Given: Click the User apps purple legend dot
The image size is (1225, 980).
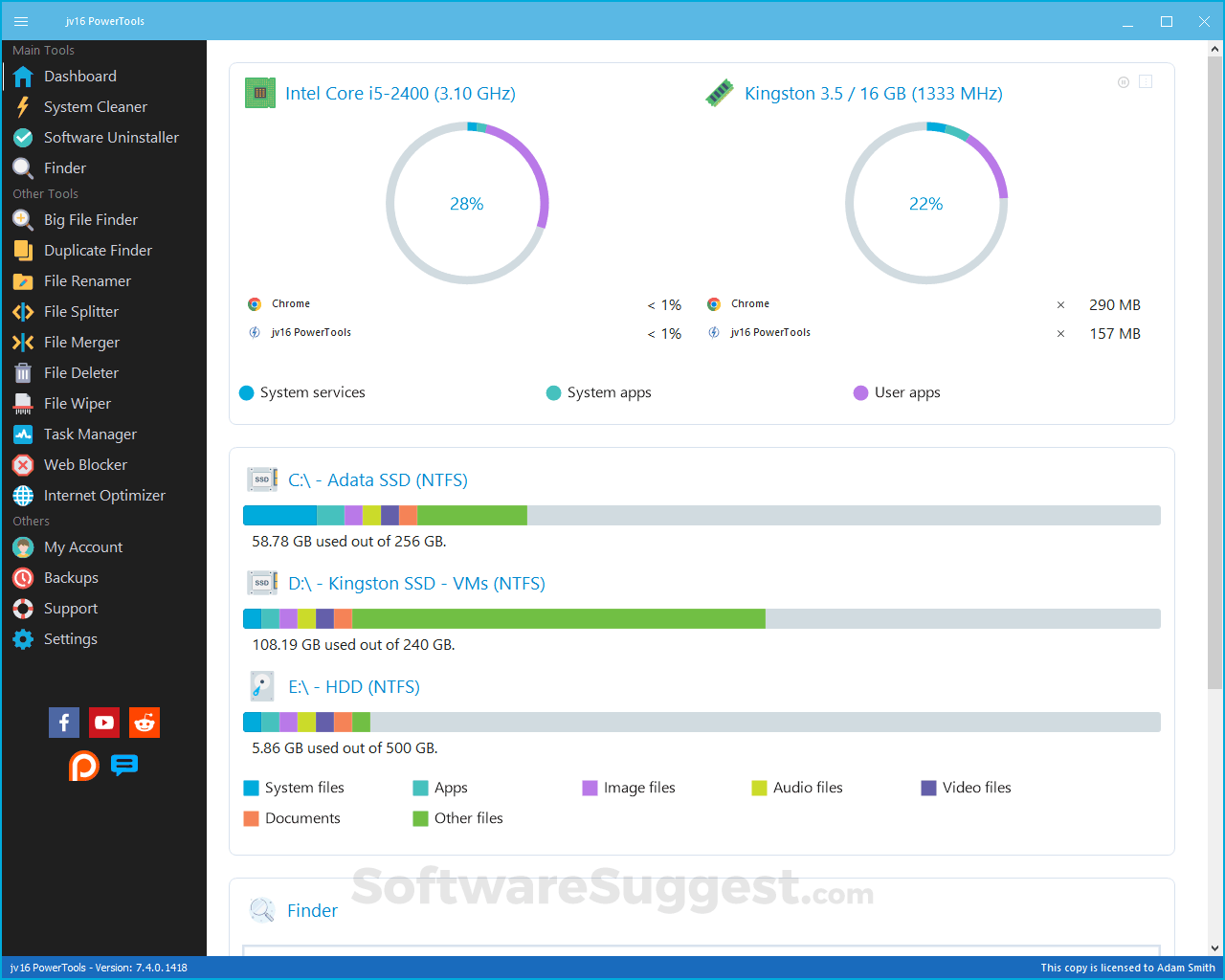Looking at the screenshot, I should [x=860, y=392].
